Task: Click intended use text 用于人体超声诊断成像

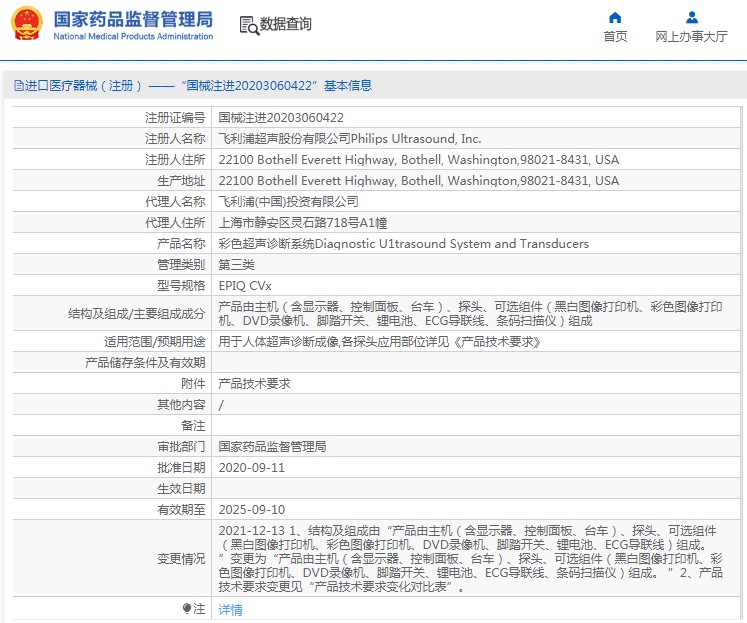Action: (x=379, y=342)
